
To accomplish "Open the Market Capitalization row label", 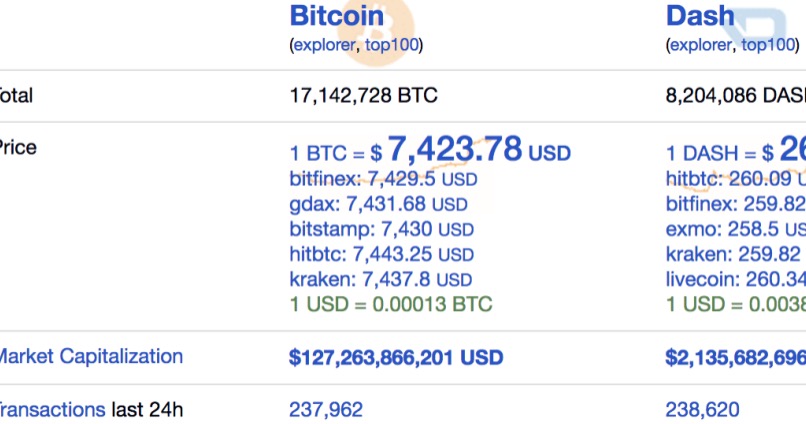I will pyautogui.click(x=90, y=356).
